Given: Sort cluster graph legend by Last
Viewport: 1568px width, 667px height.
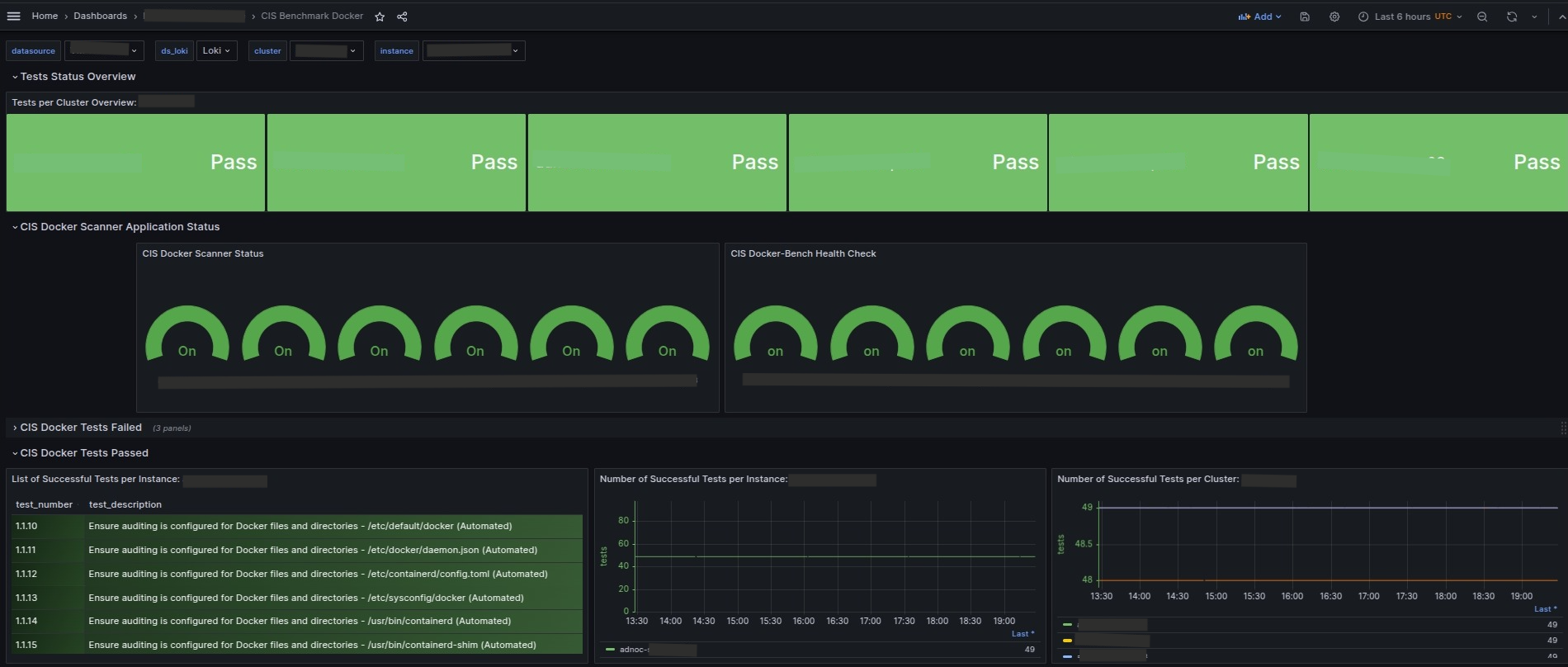Looking at the screenshot, I should [1545, 609].
